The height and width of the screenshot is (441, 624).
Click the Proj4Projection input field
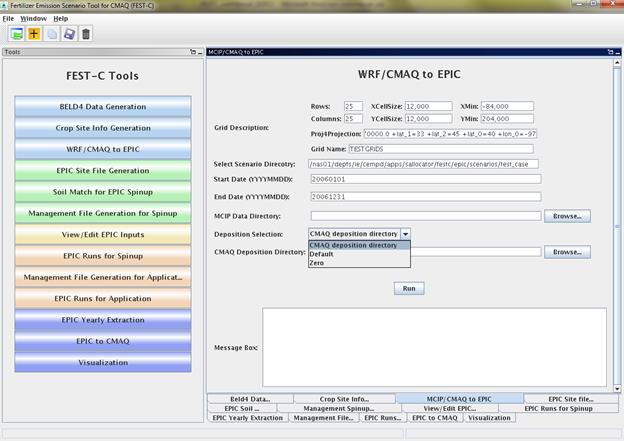pos(450,134)
